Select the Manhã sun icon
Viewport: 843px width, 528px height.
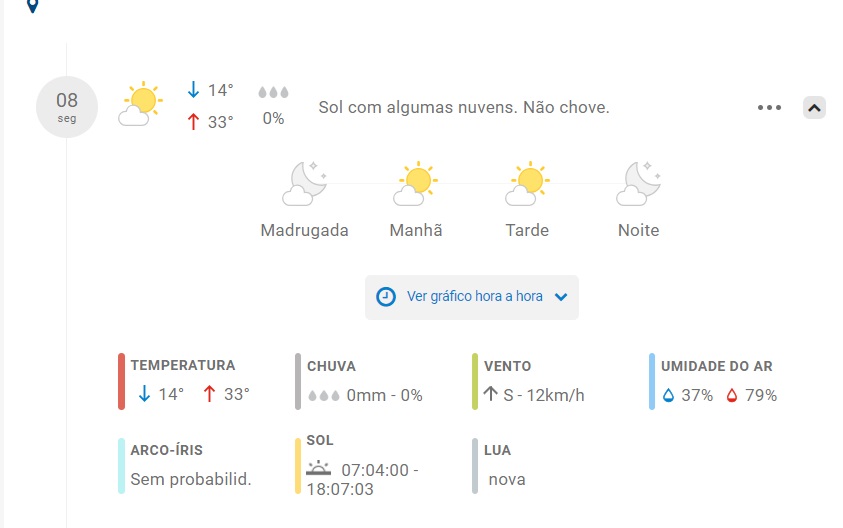tap(416, 183)
